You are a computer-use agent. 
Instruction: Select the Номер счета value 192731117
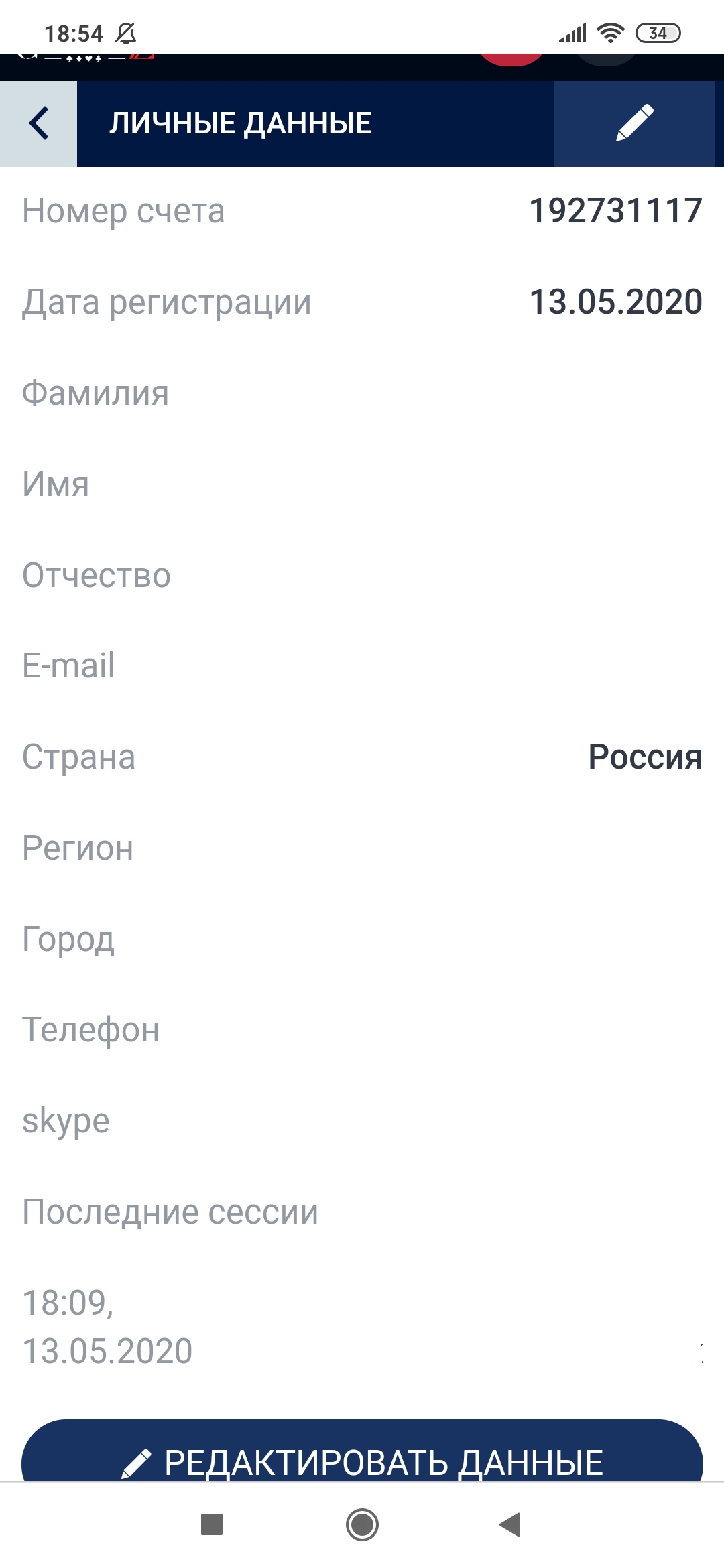(x=615, y=211)
